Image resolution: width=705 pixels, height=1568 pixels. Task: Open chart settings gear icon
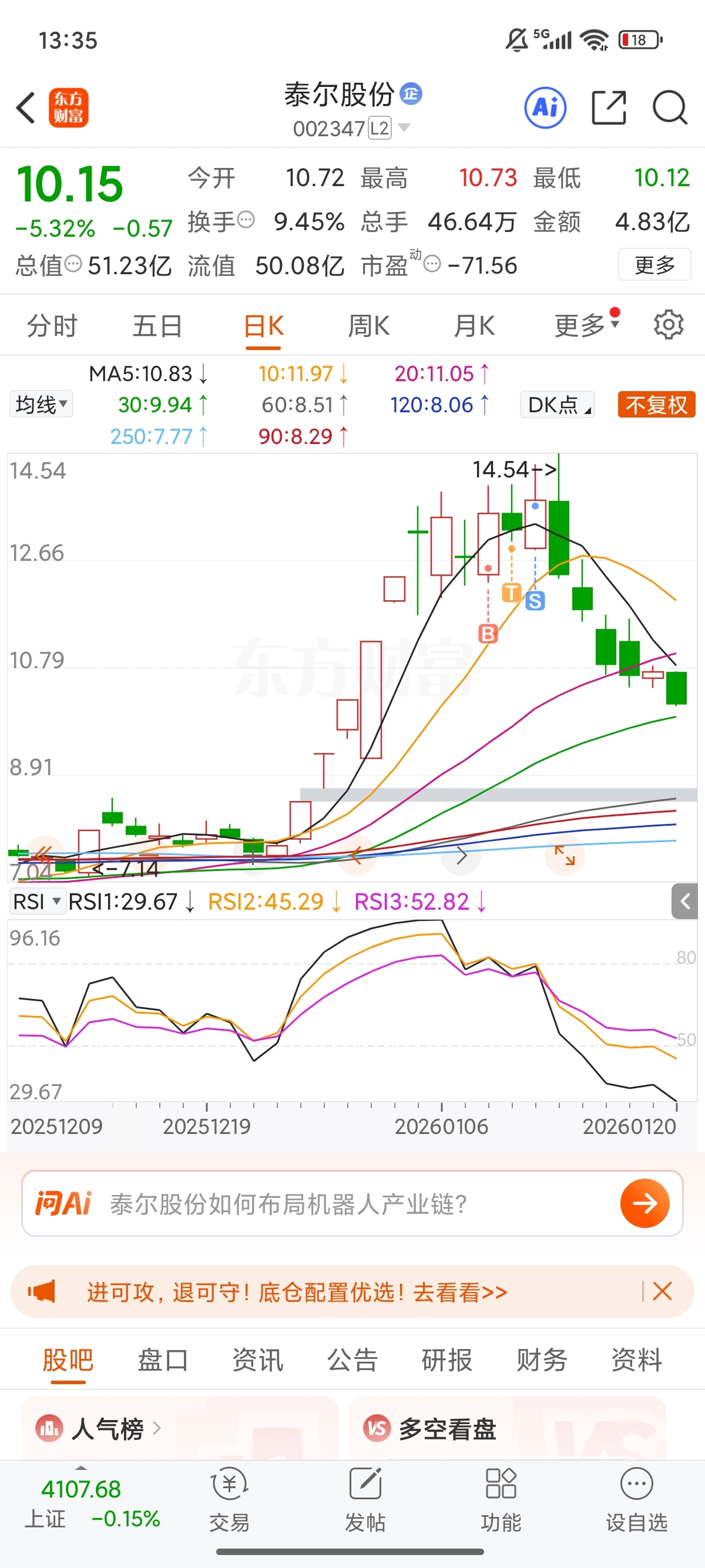(x=669, y=325)
